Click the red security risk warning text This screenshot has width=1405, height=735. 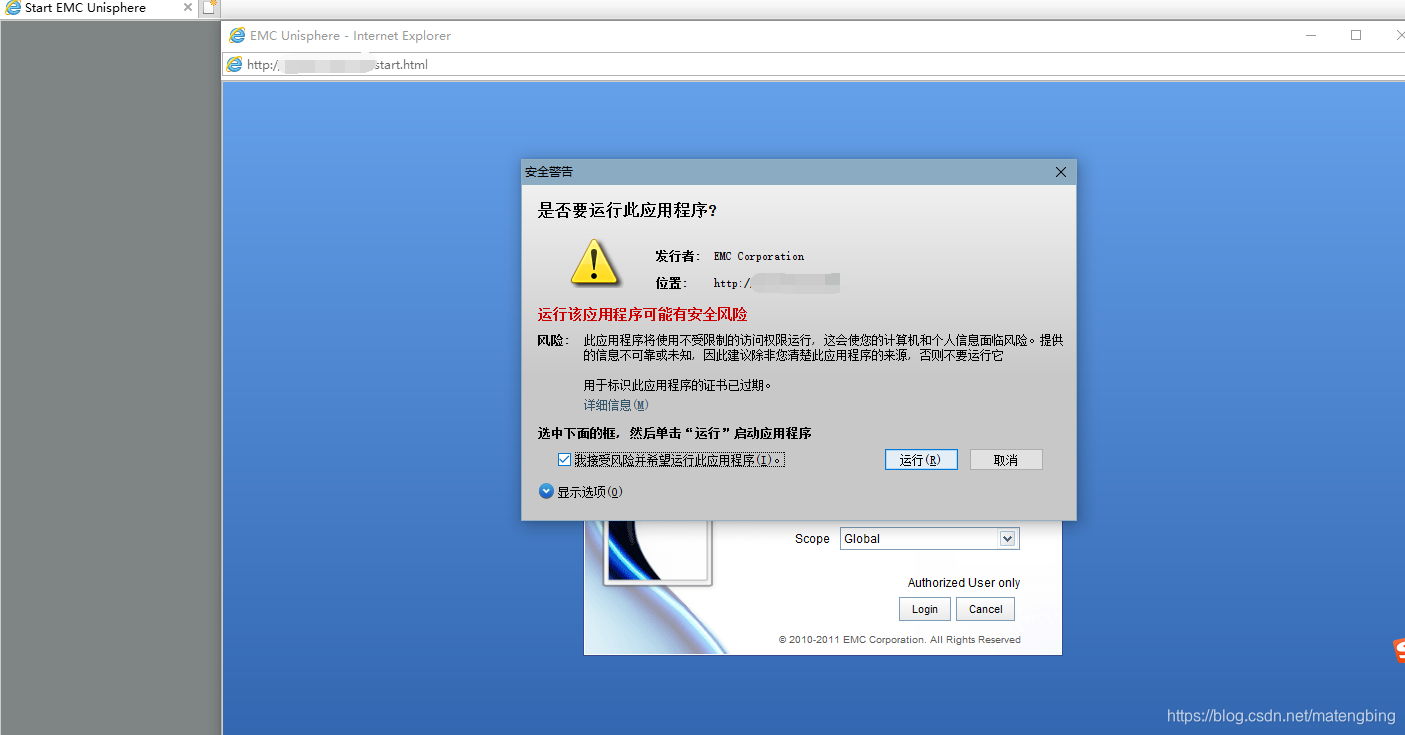coord(643,315)
